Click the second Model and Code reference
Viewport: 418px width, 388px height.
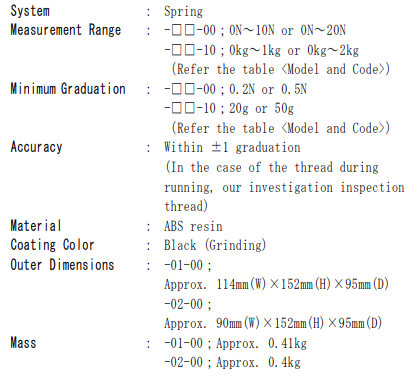(280, 128)
